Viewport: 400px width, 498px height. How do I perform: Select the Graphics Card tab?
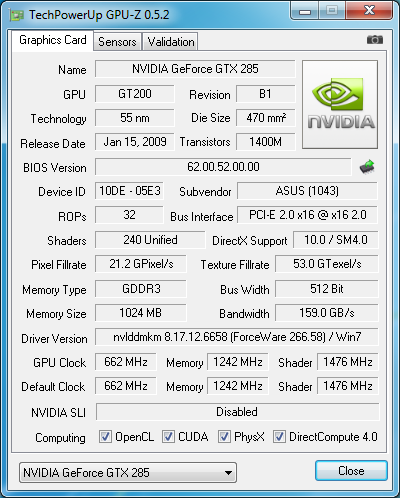pos(53,40)
